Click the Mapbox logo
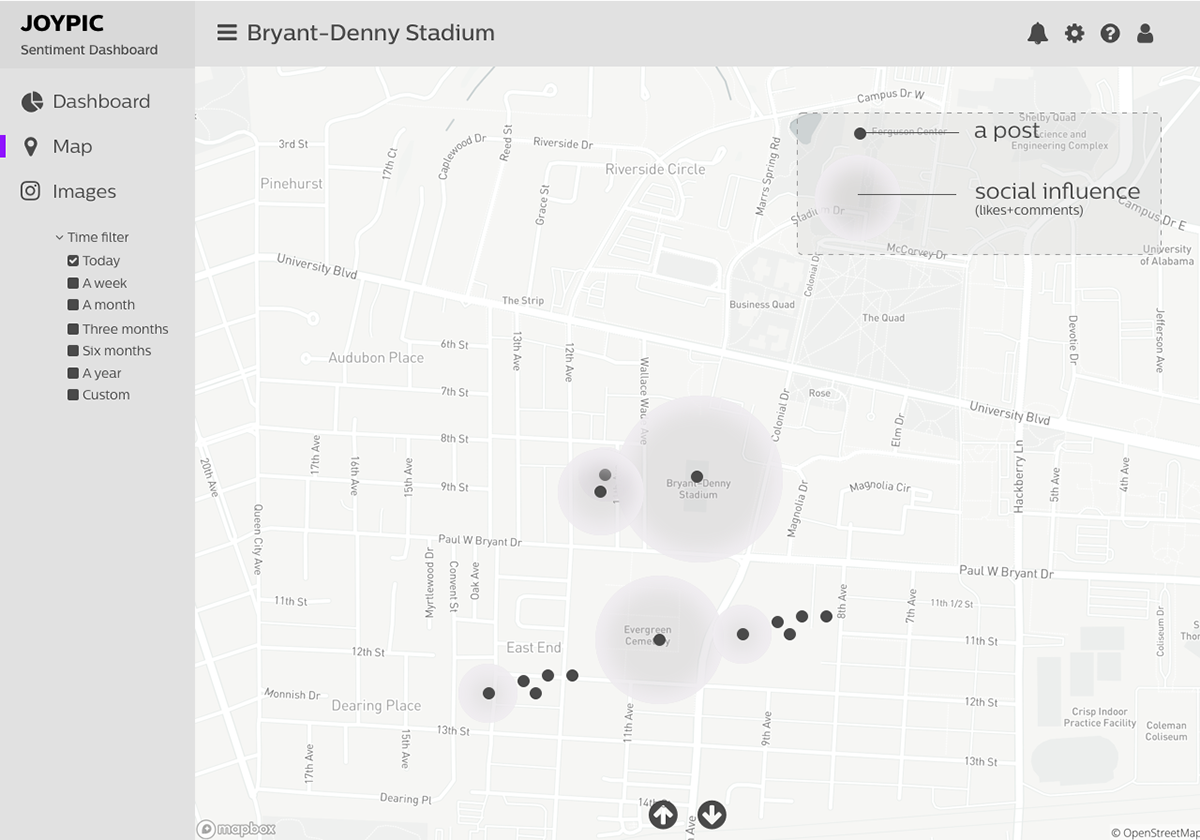The width and height of the screenshot is (1200, 840). tap(236, 828)
